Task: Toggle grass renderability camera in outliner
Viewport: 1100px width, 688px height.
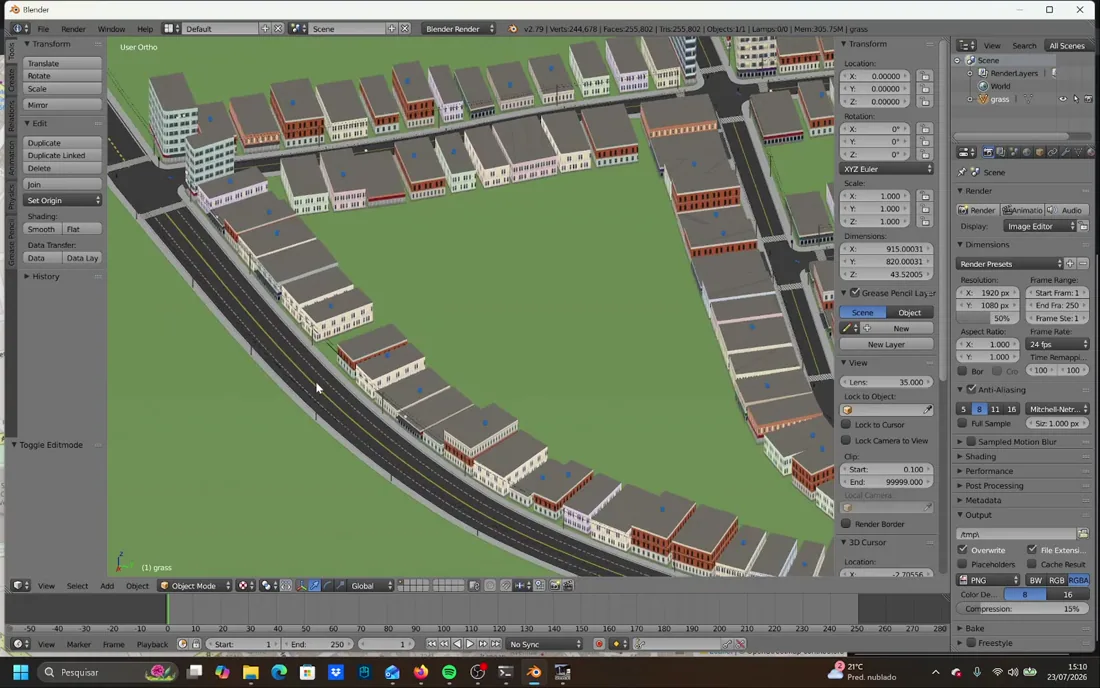Action: (1088, 99)
